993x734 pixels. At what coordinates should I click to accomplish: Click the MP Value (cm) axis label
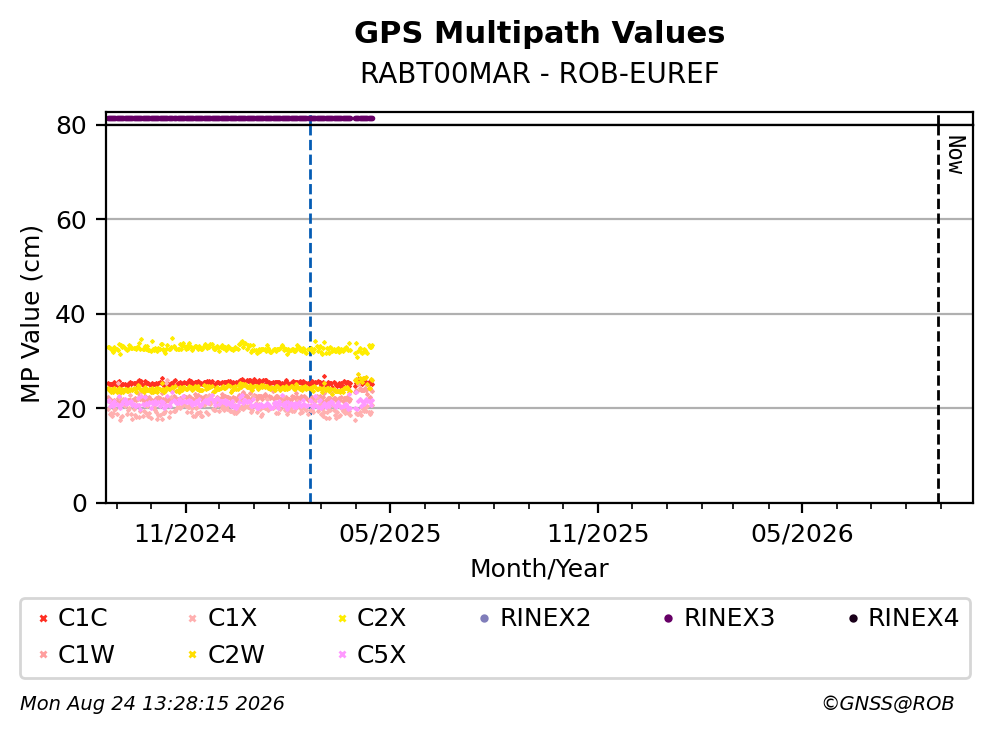(x=30, y=314)
